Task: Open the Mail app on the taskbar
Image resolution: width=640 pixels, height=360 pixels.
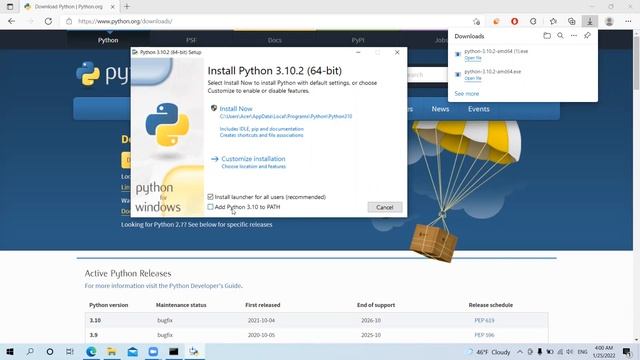Action: coord(132,351)
